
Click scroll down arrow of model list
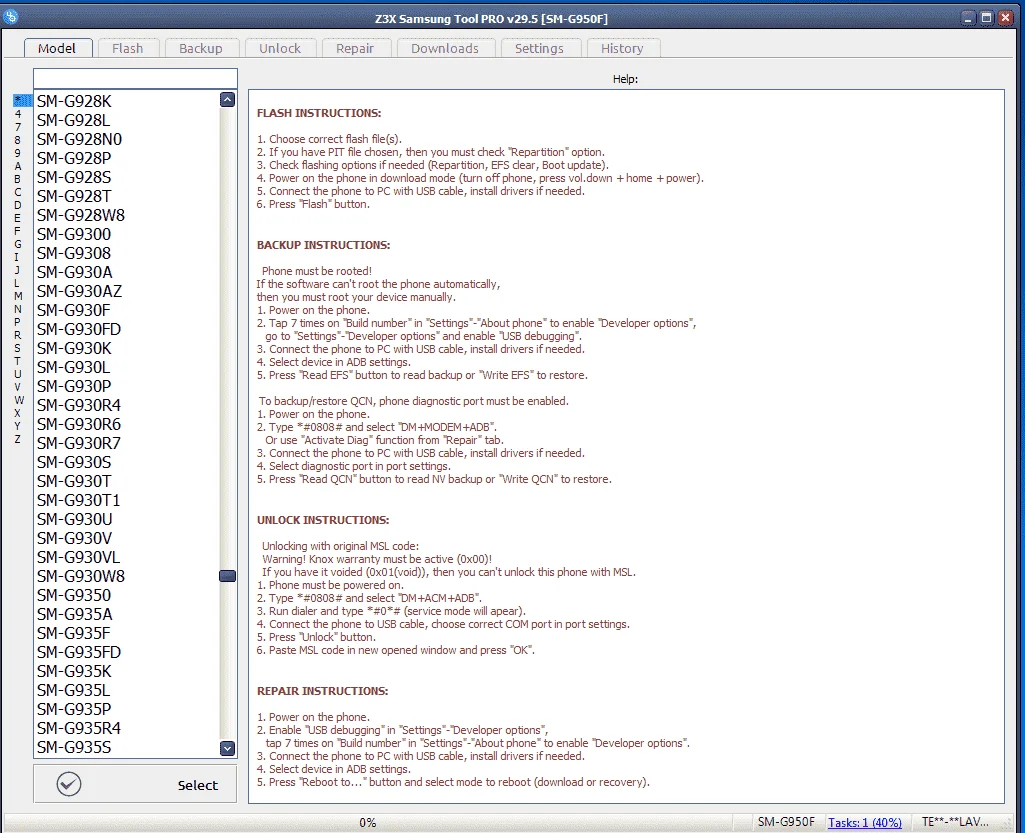[x=227, y=748]
